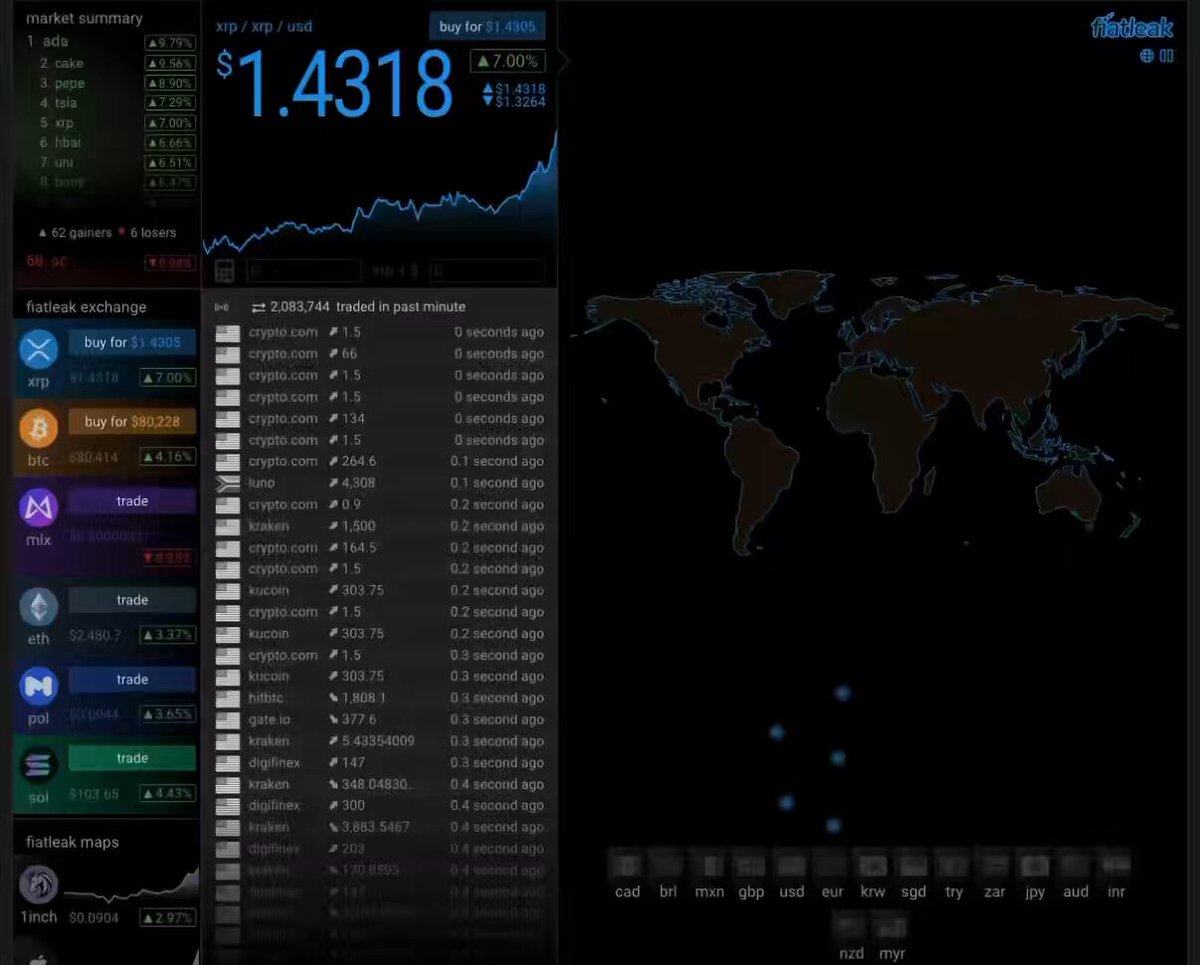Select ada in the market summary list

pyautogui.click(x=110, y=42)
